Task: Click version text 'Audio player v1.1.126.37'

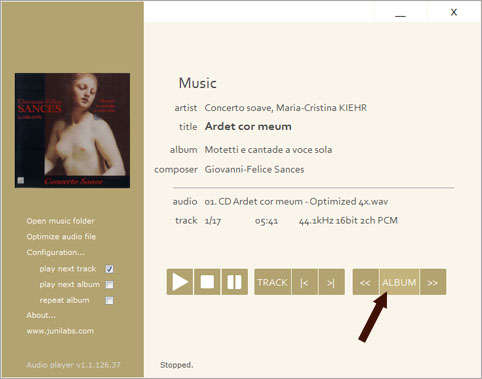Action: (x=73, y=365)
